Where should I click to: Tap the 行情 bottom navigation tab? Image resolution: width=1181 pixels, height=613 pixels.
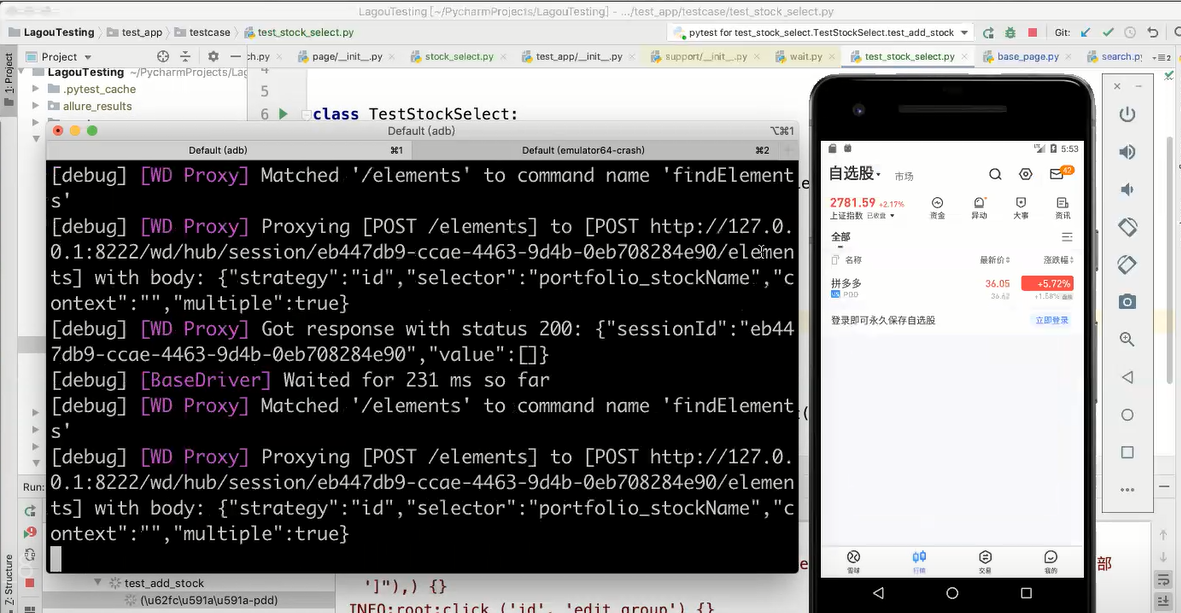click(x=919, y=561)
